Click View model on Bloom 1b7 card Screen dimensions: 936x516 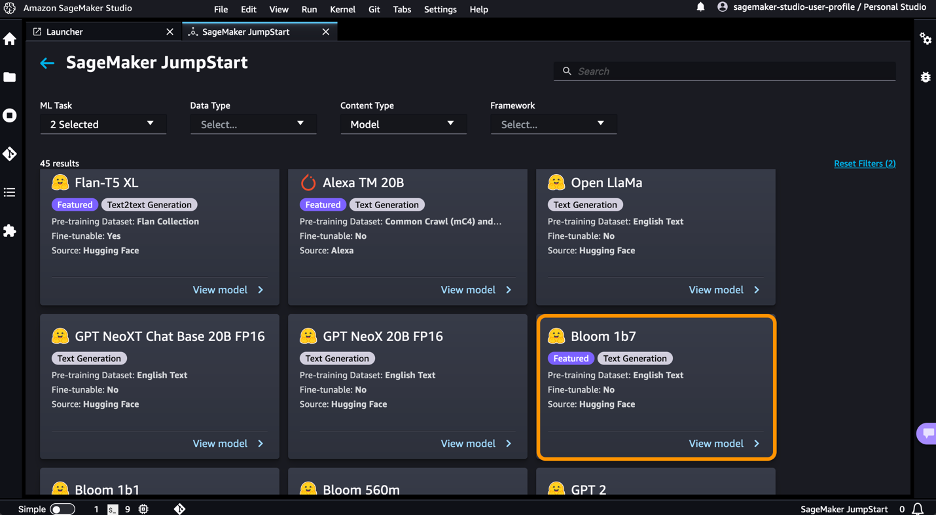pyautogui.click(x=724, y=443)
